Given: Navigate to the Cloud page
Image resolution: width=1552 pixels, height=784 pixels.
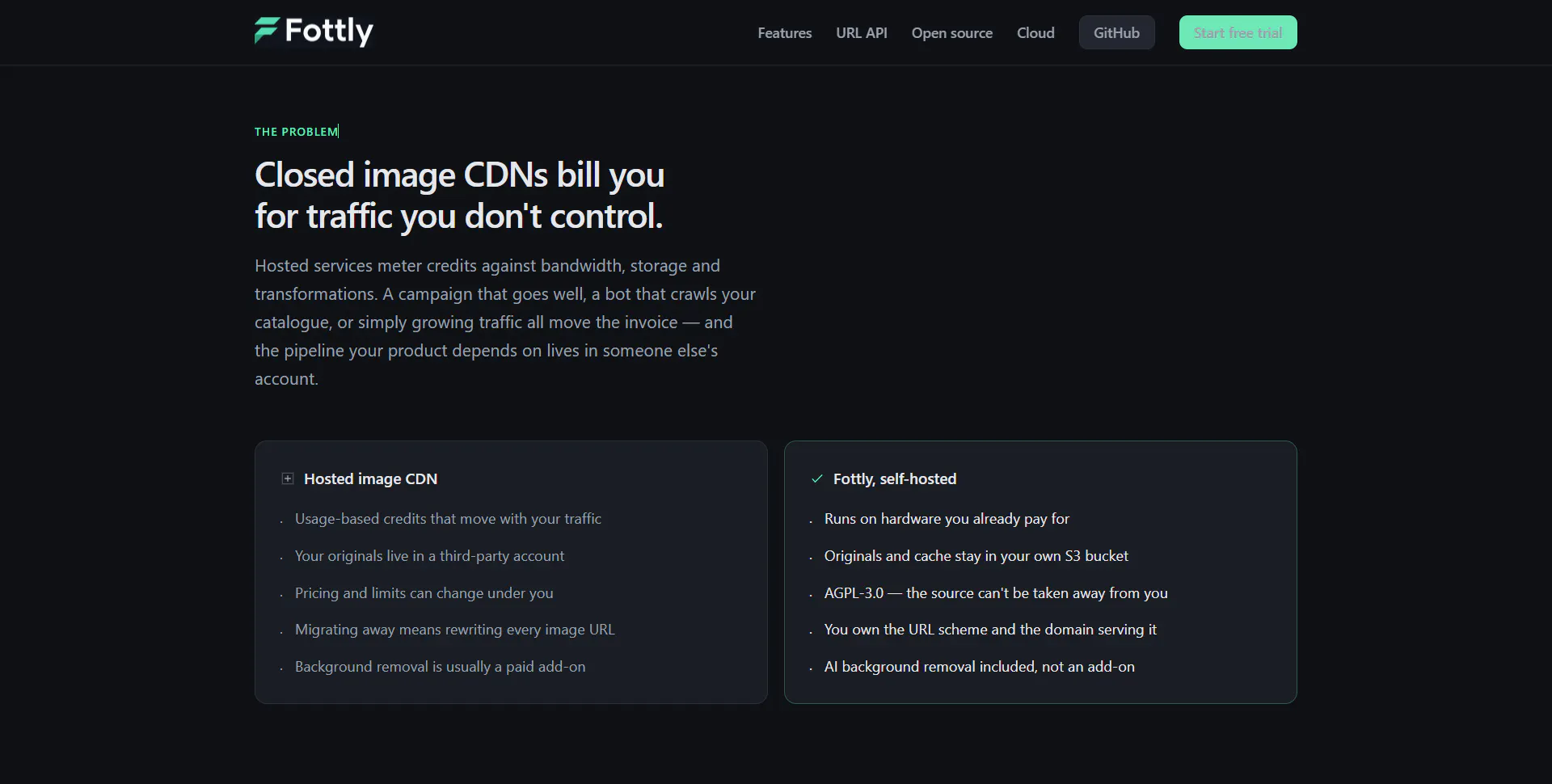Looking at the screenshot, I should point(1035,33).
